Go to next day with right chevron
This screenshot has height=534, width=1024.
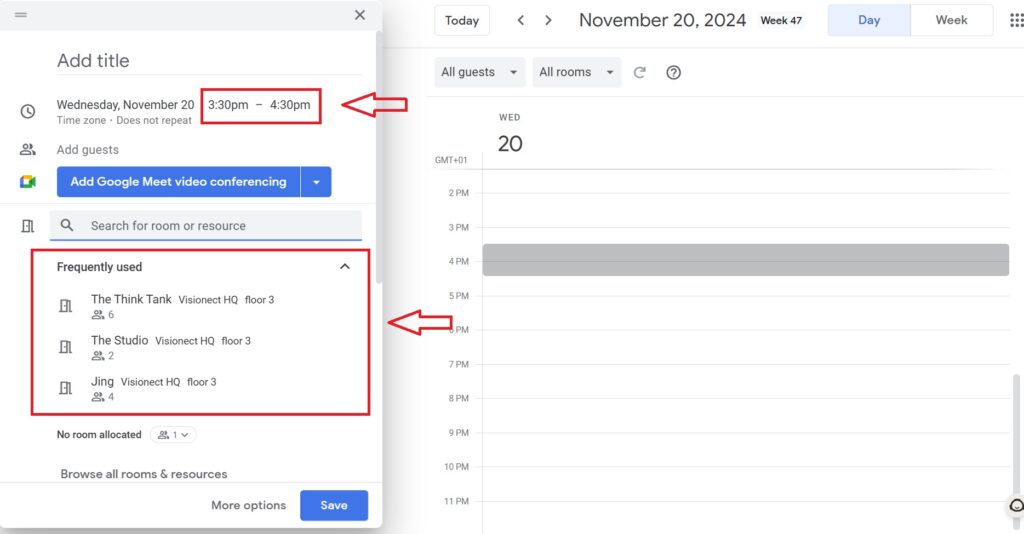[x=548, y=20]
